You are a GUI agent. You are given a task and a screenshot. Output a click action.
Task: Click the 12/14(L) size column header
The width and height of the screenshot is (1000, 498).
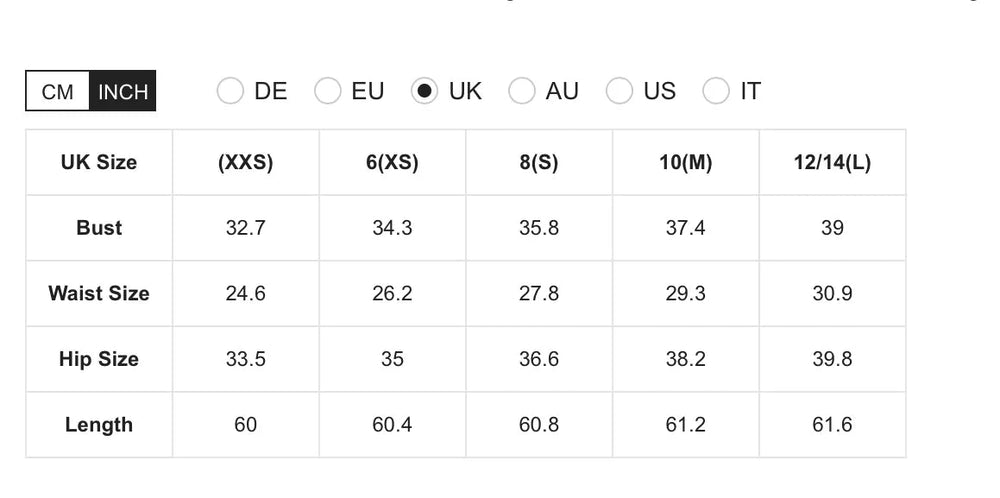click(x=832, y=162)
